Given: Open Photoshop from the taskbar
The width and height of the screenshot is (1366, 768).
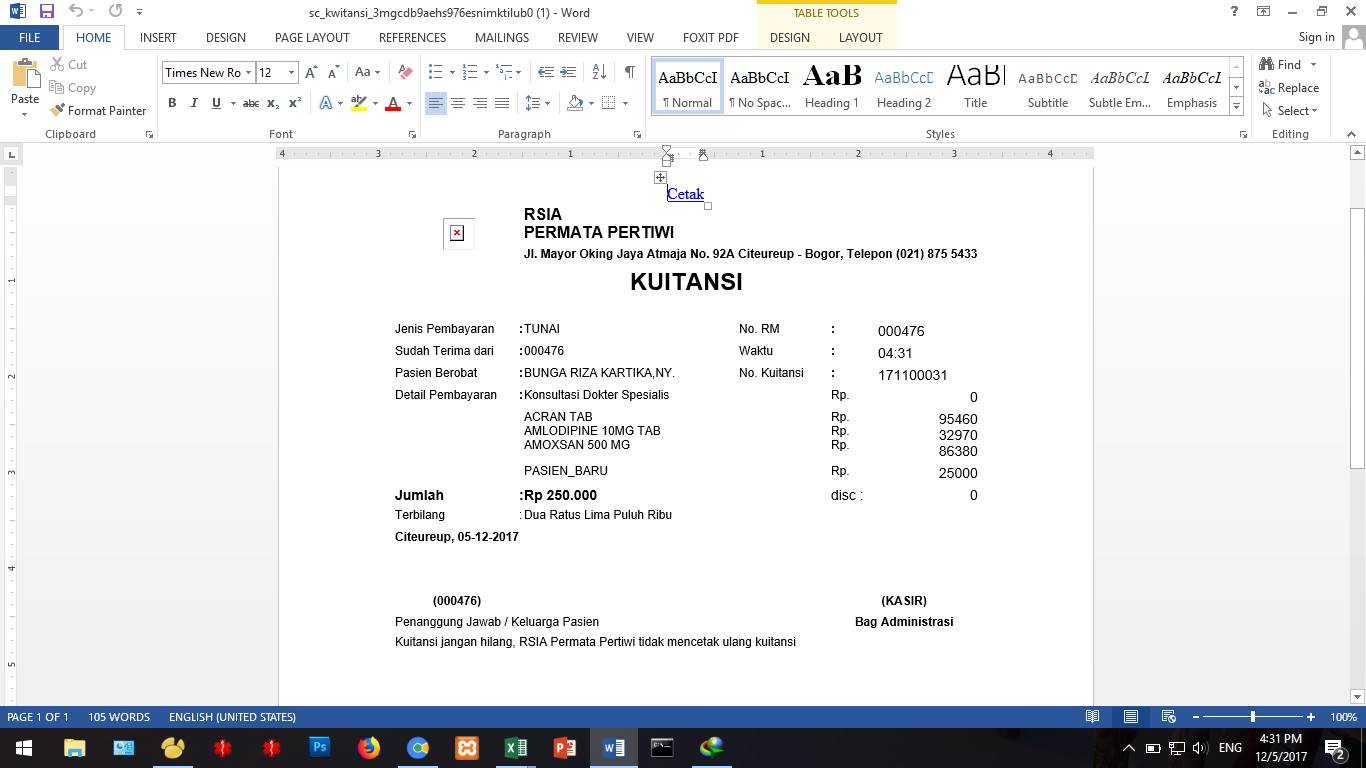Looking at the screenshot, I should pyautogui.click(x=320, y=747).
